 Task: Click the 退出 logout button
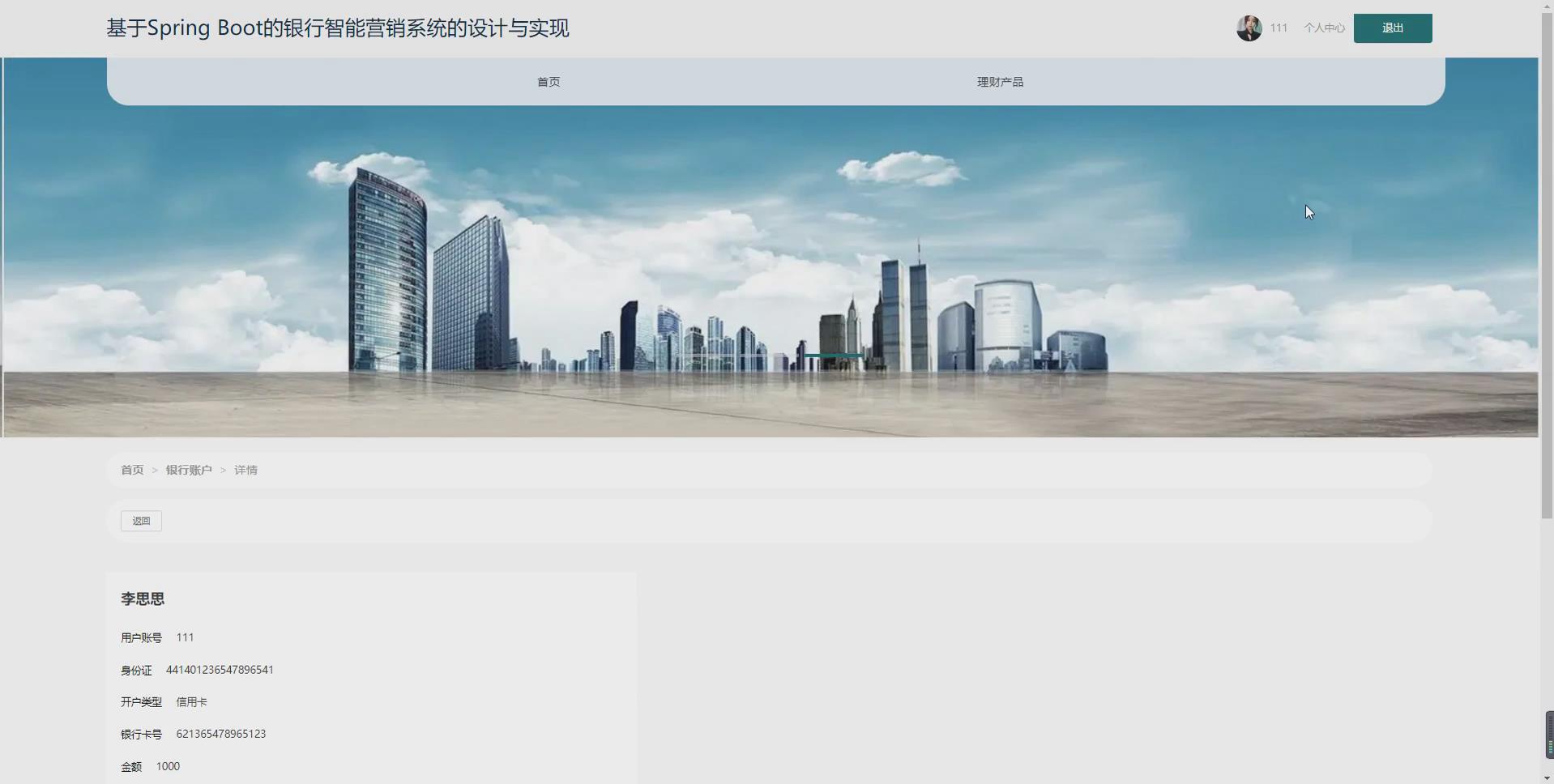pyautogui.click(x=1392, y=27)
